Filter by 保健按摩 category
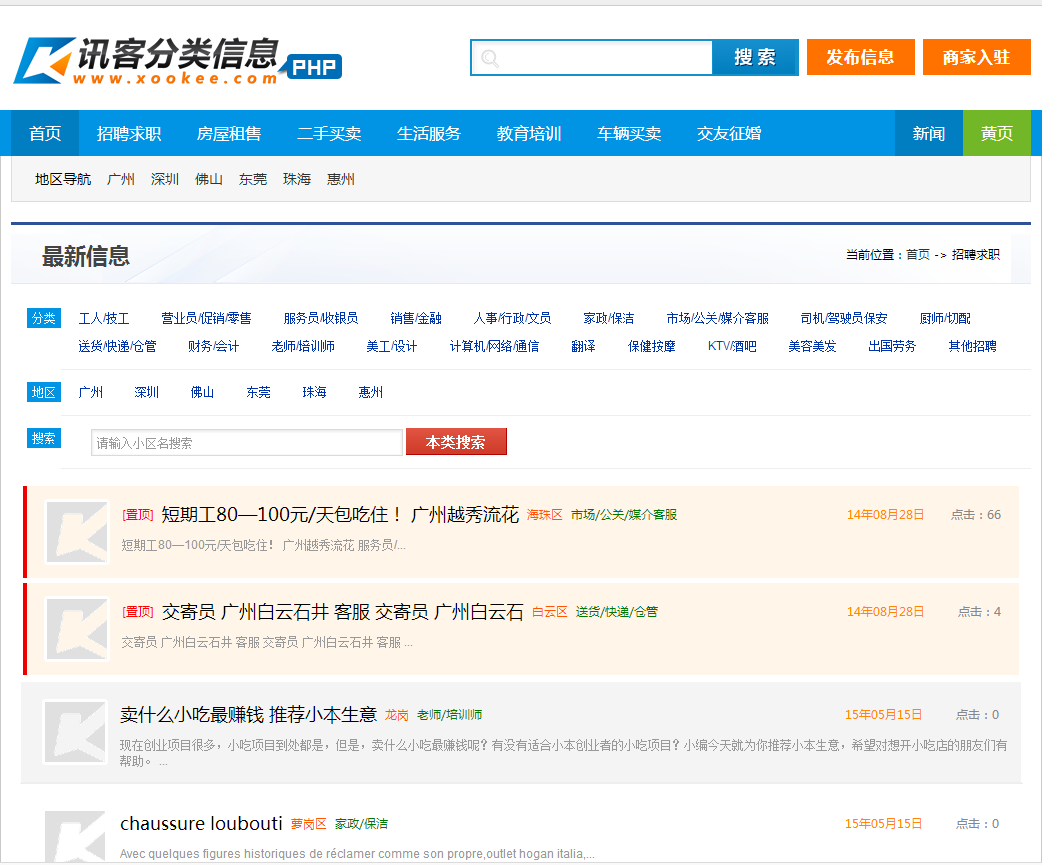 click(652, 346)
